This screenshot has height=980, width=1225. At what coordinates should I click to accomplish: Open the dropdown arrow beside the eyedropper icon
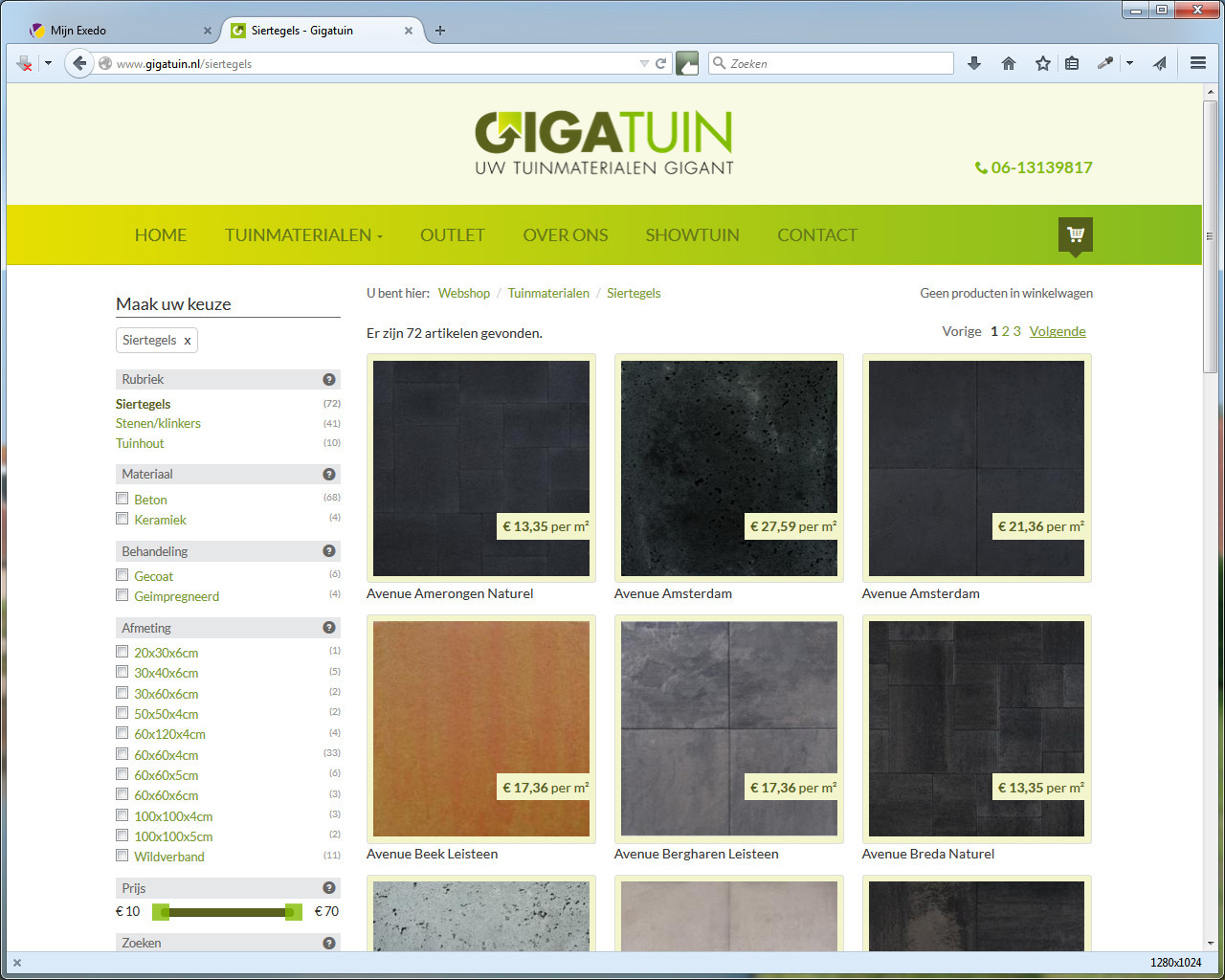point(1129,63)
